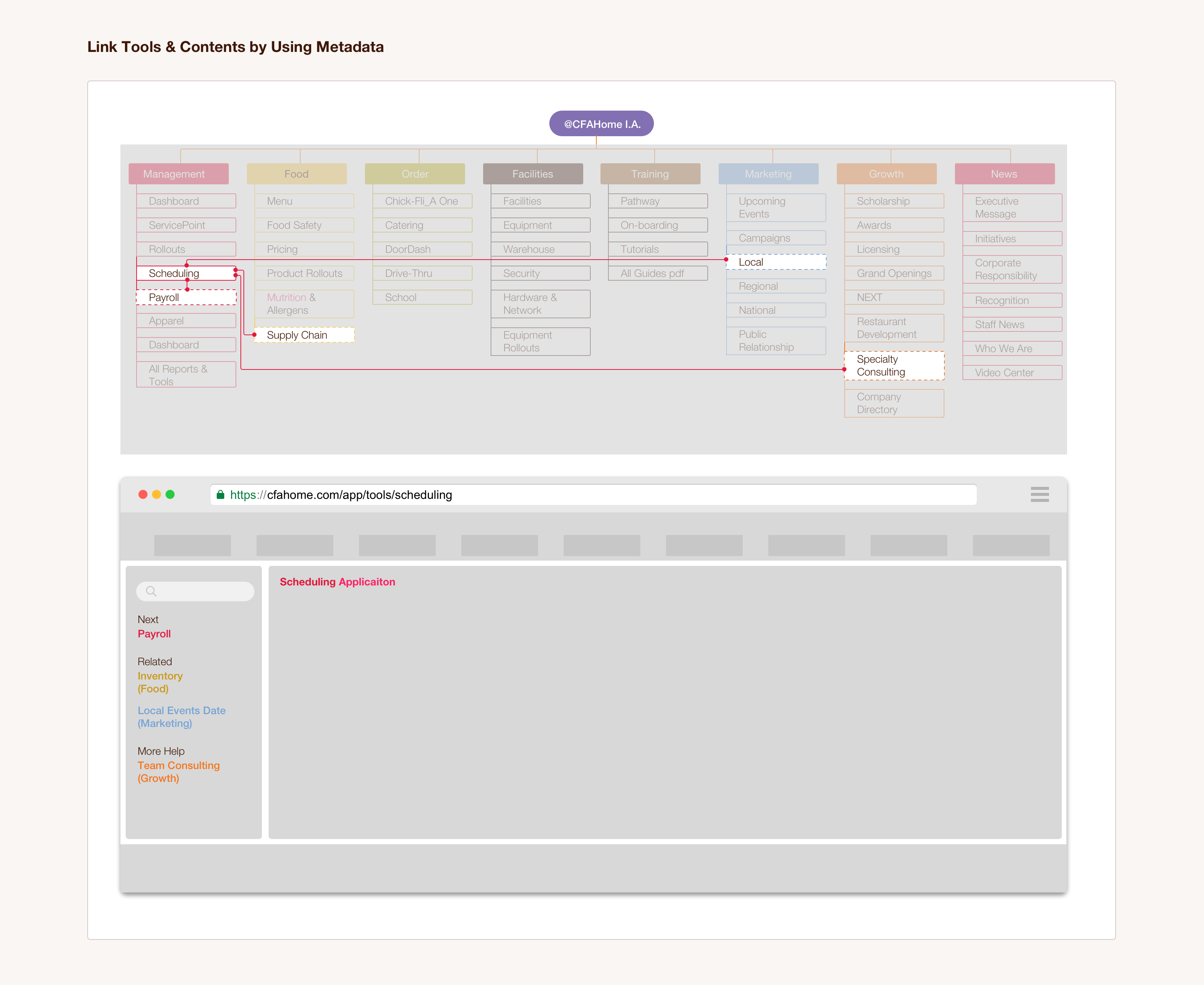
Task: Open the Inventory (Food) related link
Action: (x=160, y=682)
